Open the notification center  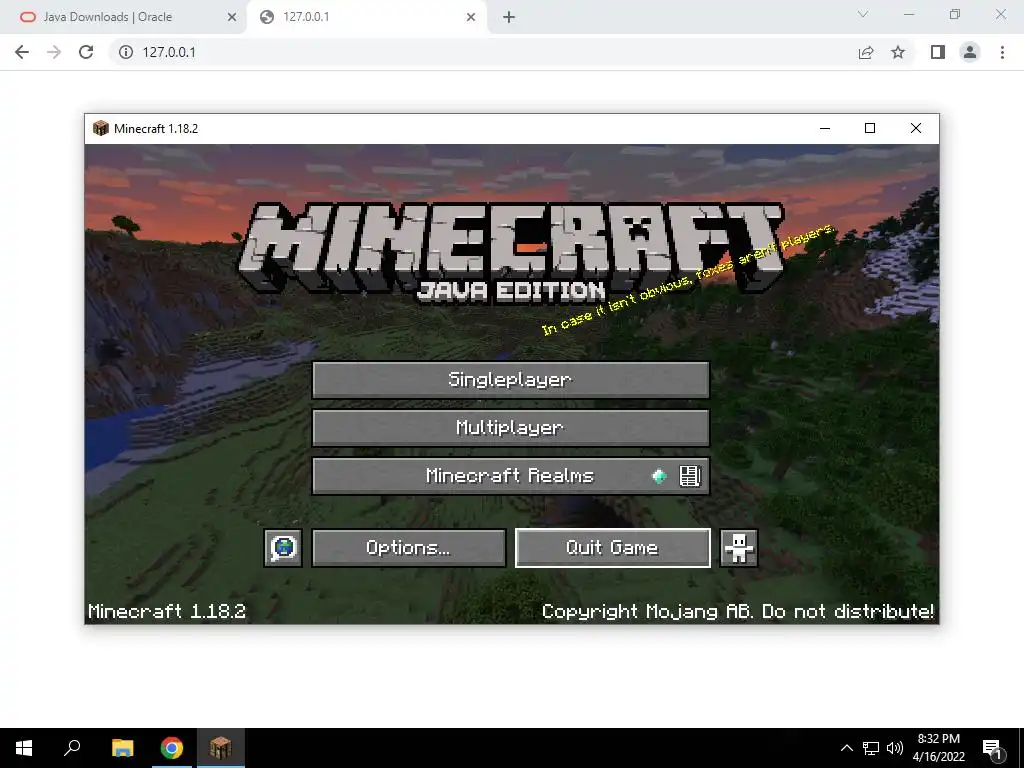(x=992, y=748)
